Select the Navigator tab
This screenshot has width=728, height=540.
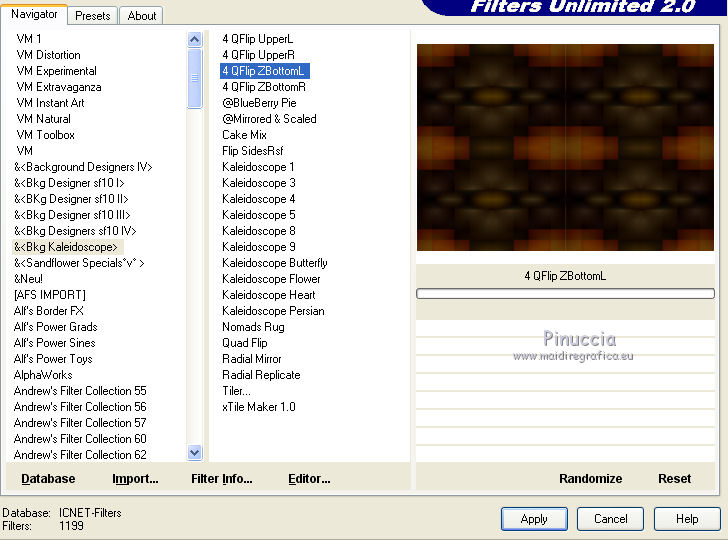click(34, 14)
